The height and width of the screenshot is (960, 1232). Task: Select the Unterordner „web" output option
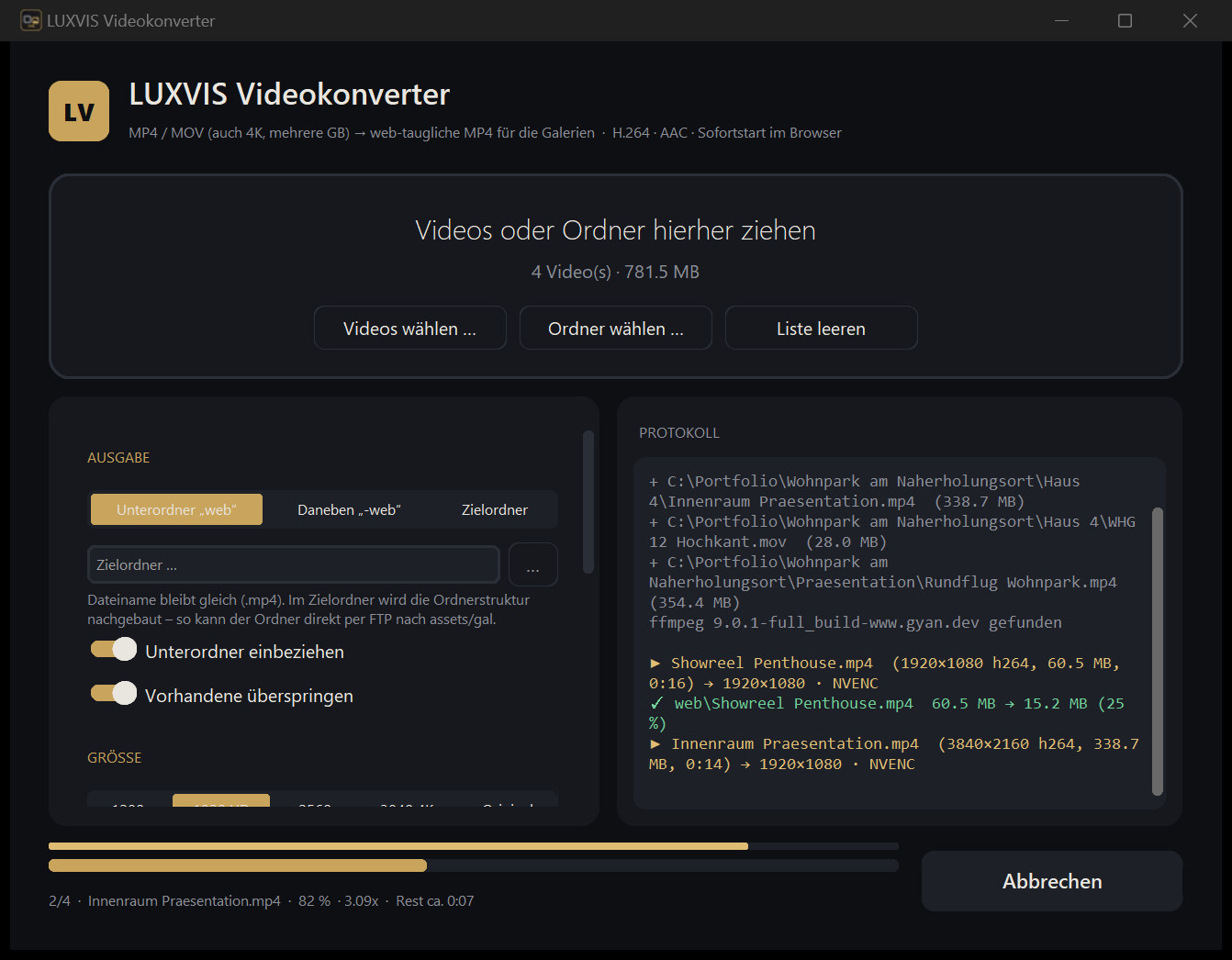(176, 509)
